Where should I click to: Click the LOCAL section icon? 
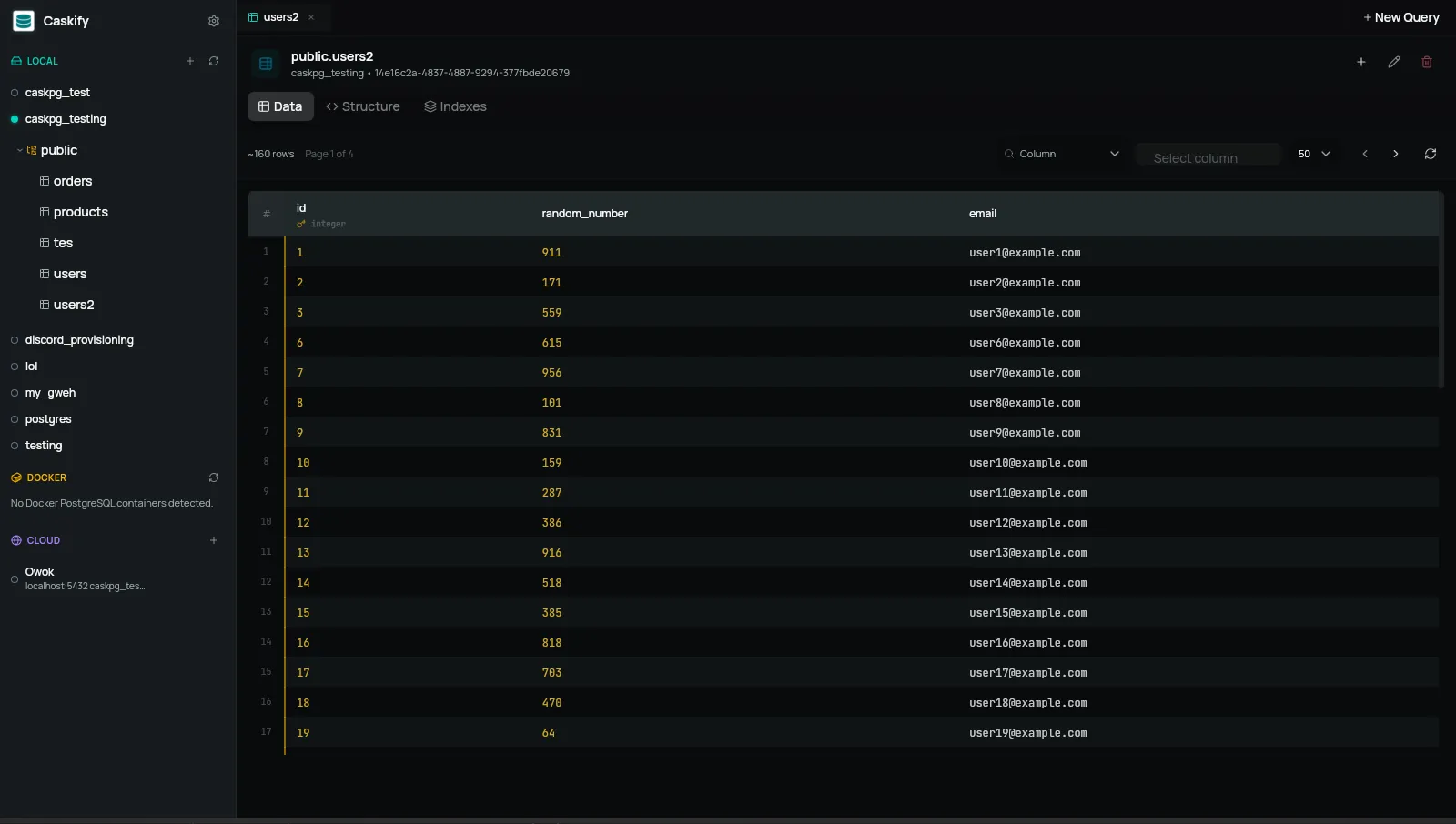pos(16,61)
